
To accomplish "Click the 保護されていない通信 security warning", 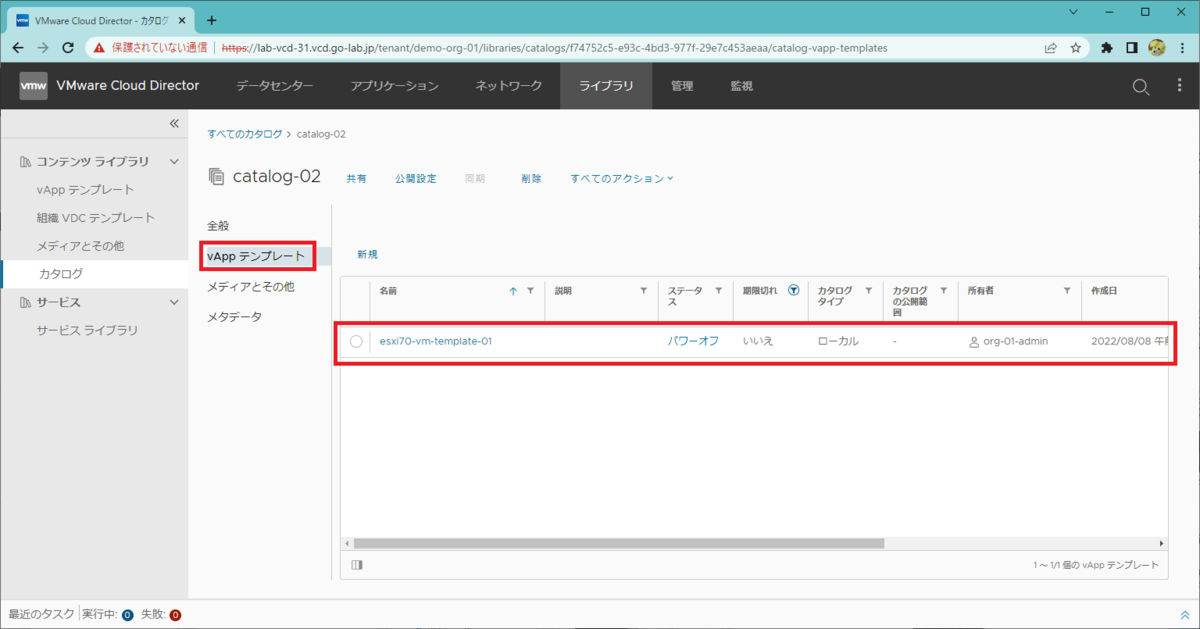I will point(151,47).
